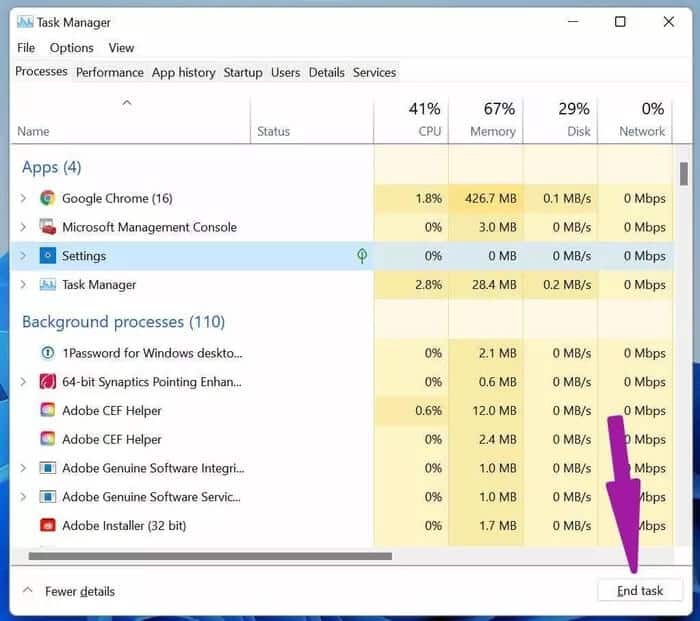Image resolution: width=700 pixels, height=621 pixels.
Task: Click the End task button
Action: point(640,591)
